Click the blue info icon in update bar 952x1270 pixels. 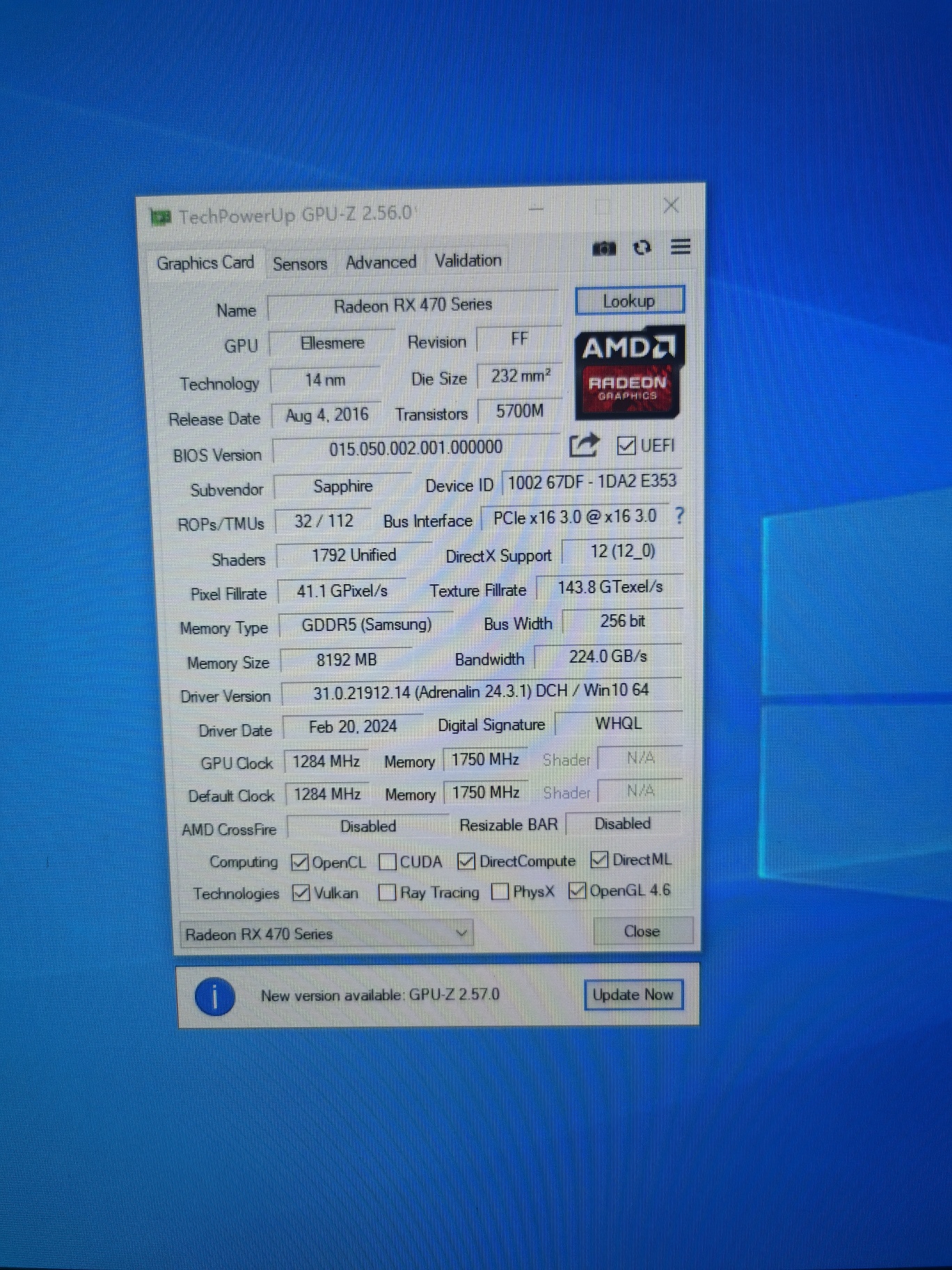click(214, 996)
